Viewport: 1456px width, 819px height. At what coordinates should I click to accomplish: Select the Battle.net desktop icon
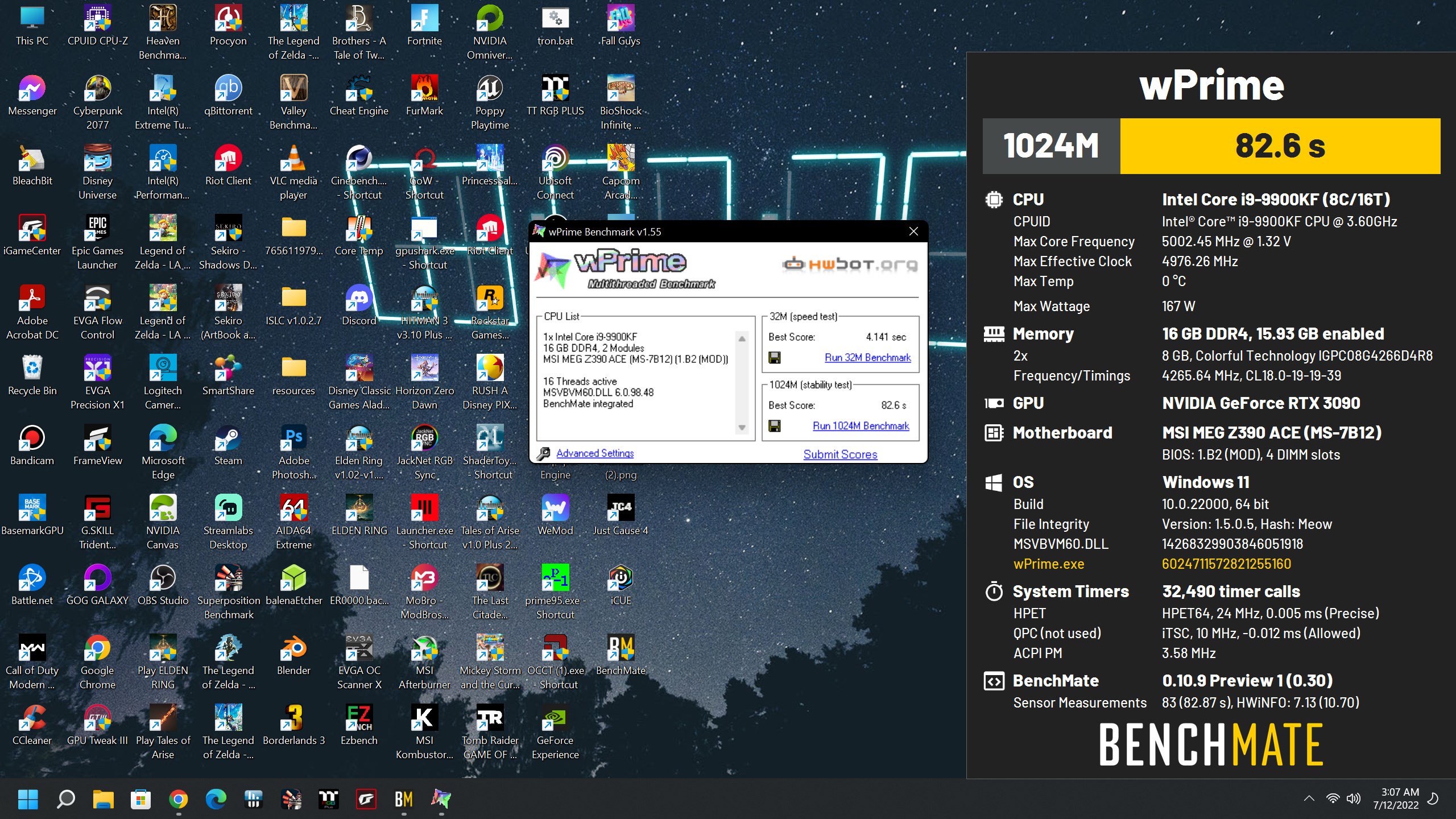tap(32, 586)
